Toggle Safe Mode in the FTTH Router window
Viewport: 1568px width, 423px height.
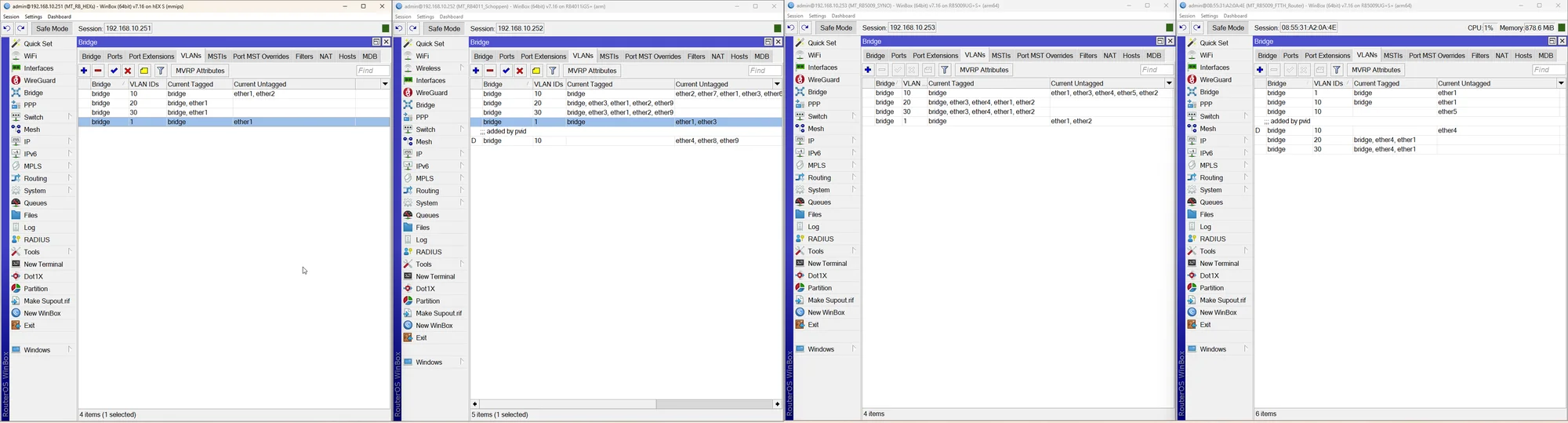(1229, 27)
